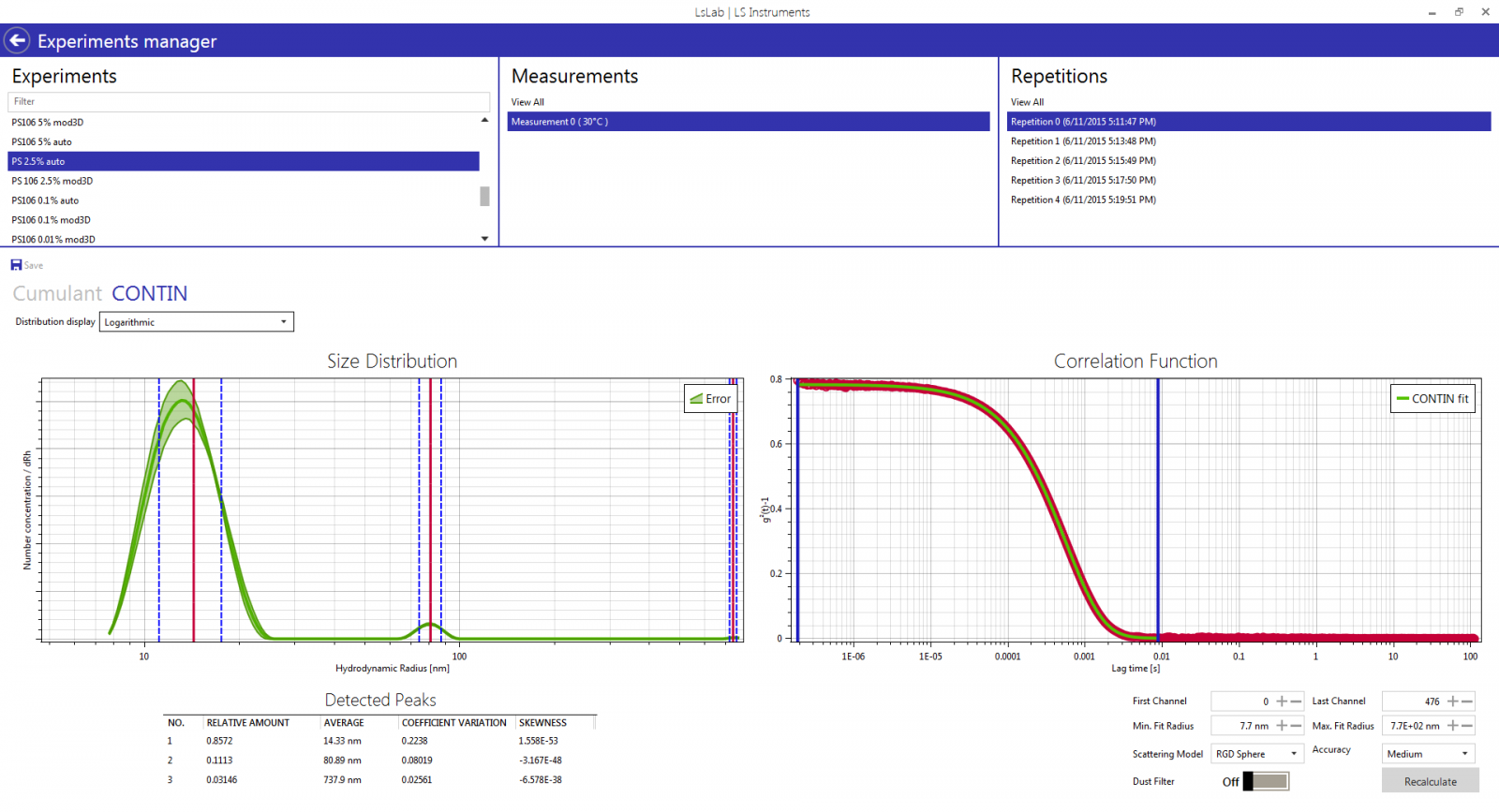Close the LsLab window
The height and width of the screenshot is (812, 1499).
tap(1485, 12)
